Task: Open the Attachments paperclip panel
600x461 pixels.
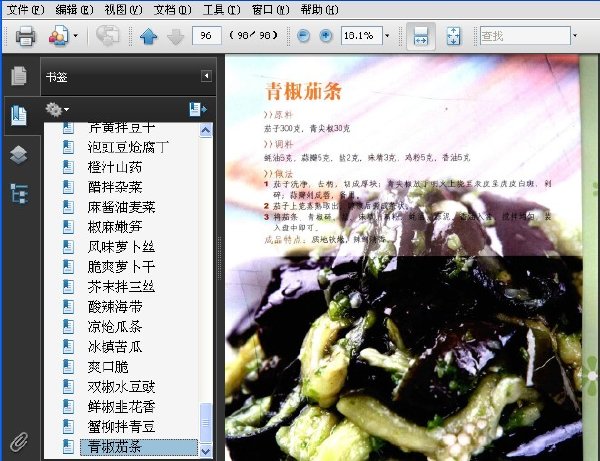Action: pyautogui.click(x=19, y=442)
